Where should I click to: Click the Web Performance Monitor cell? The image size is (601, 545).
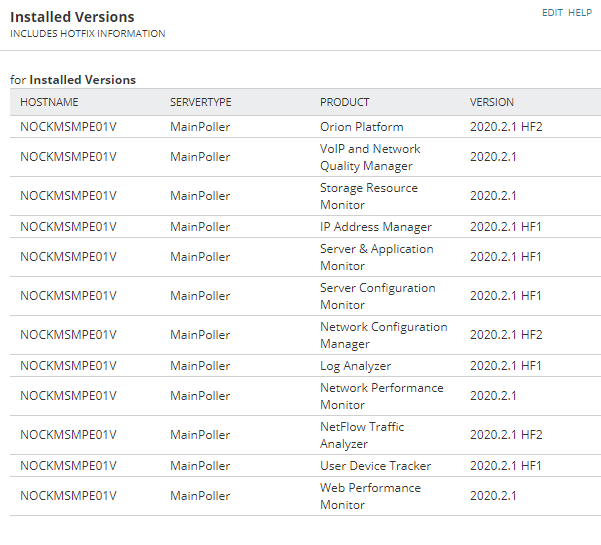pos(370,496)
